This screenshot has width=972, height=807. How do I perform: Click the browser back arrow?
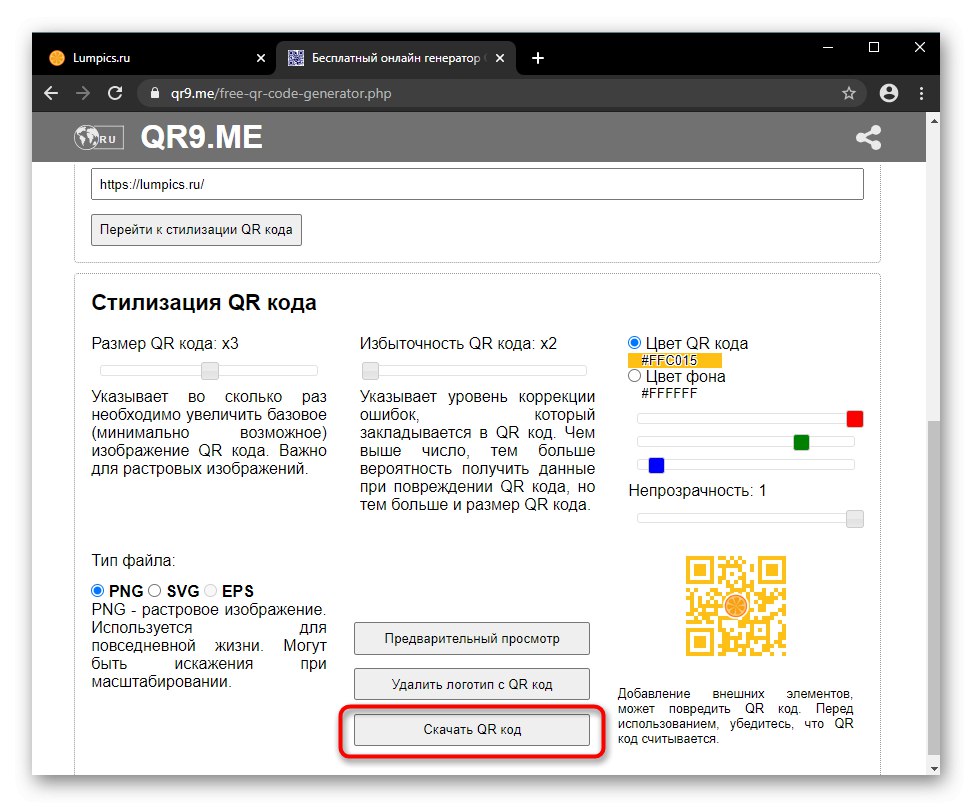coord(51,94)
